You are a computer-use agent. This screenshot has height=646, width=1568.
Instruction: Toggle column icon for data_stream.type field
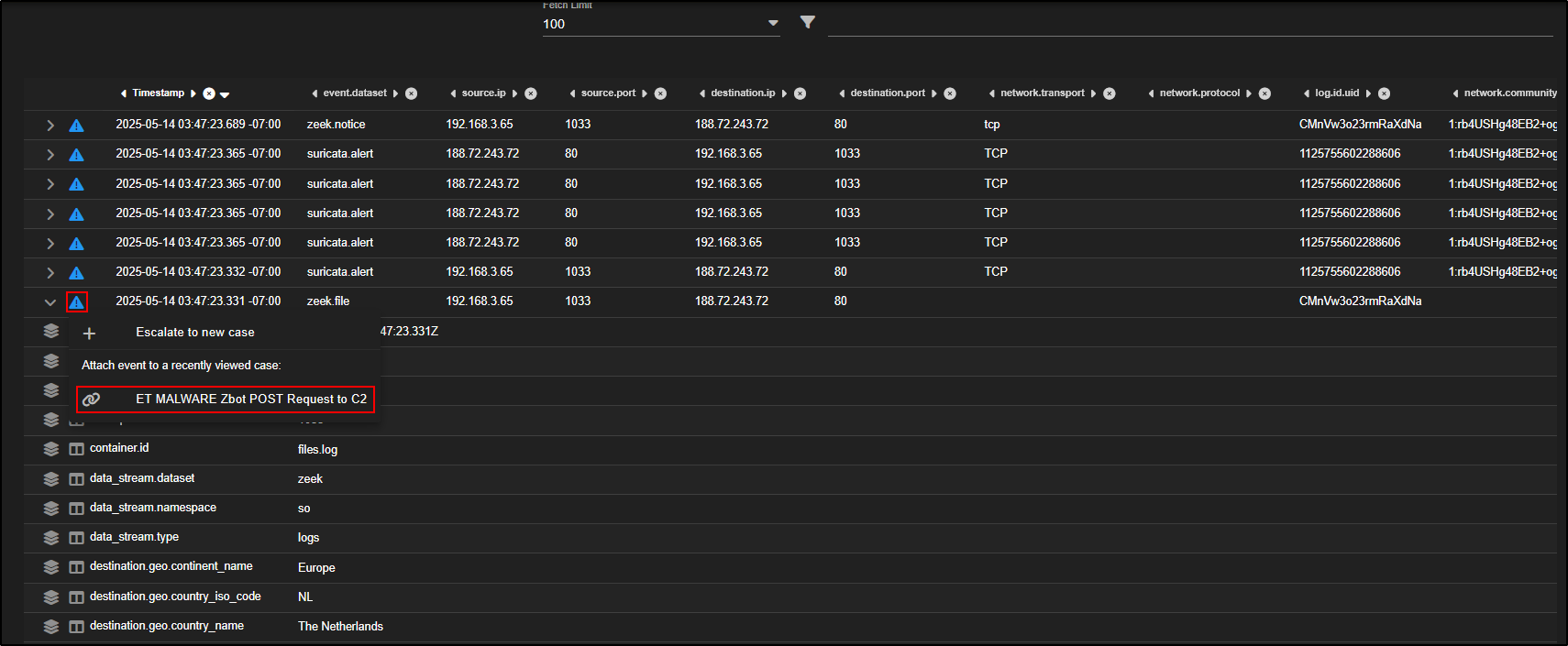(77, 538)
